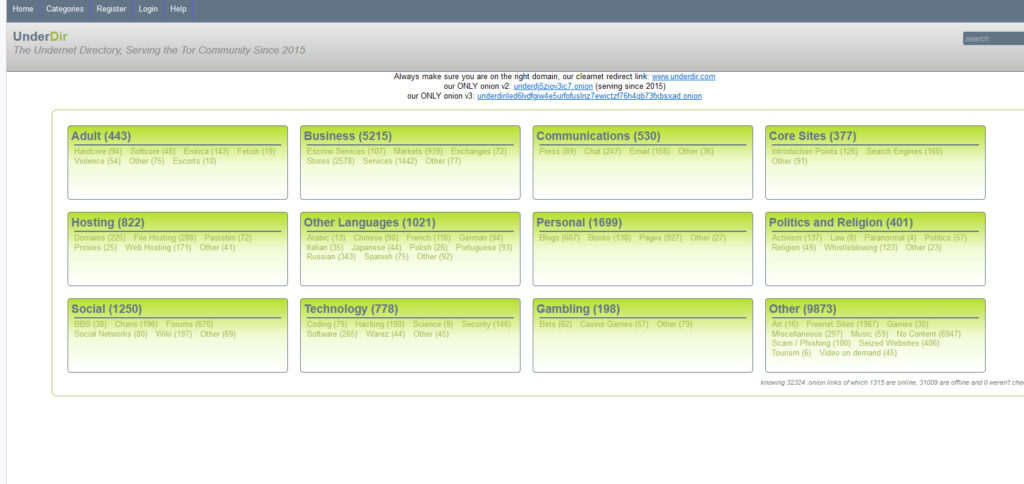Select Domains (225) subcategory

100,238
